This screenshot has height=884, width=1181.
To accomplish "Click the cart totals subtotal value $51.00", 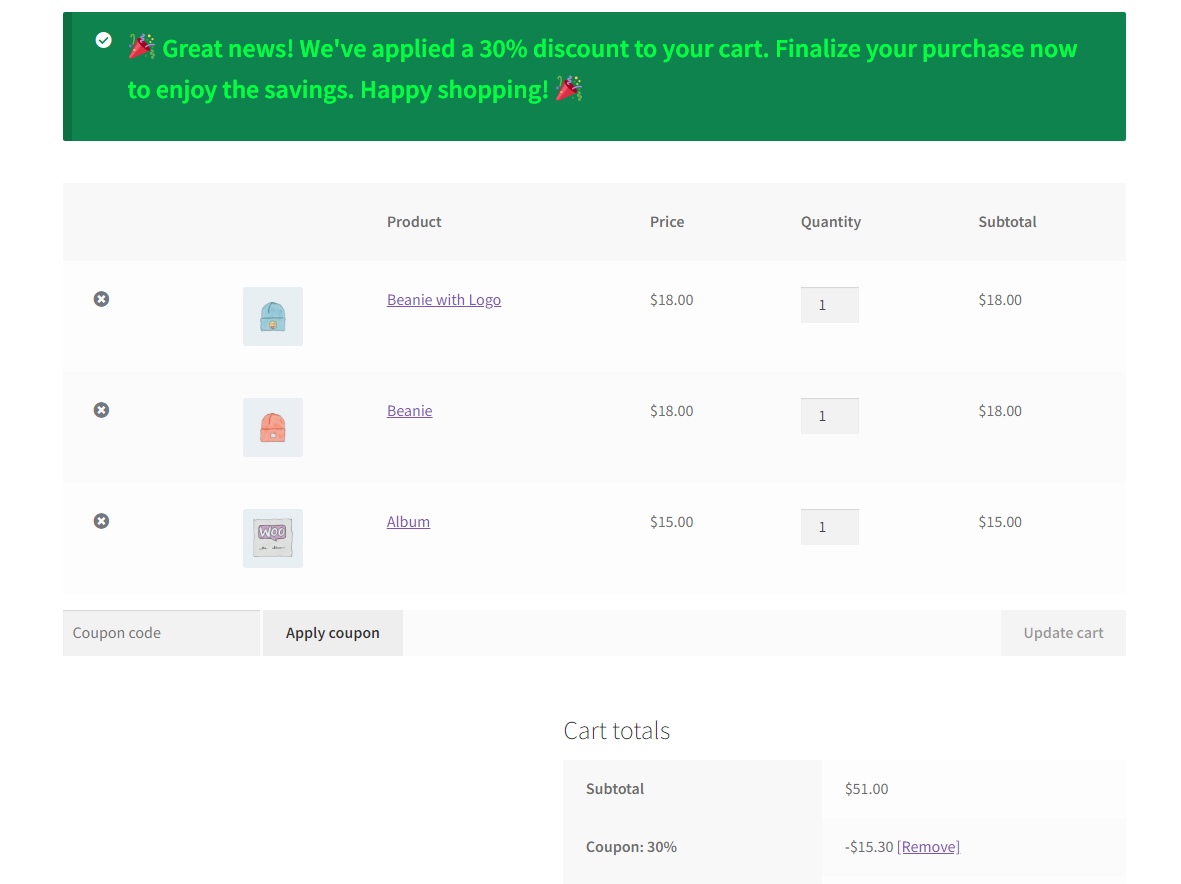I will [866, 789].
